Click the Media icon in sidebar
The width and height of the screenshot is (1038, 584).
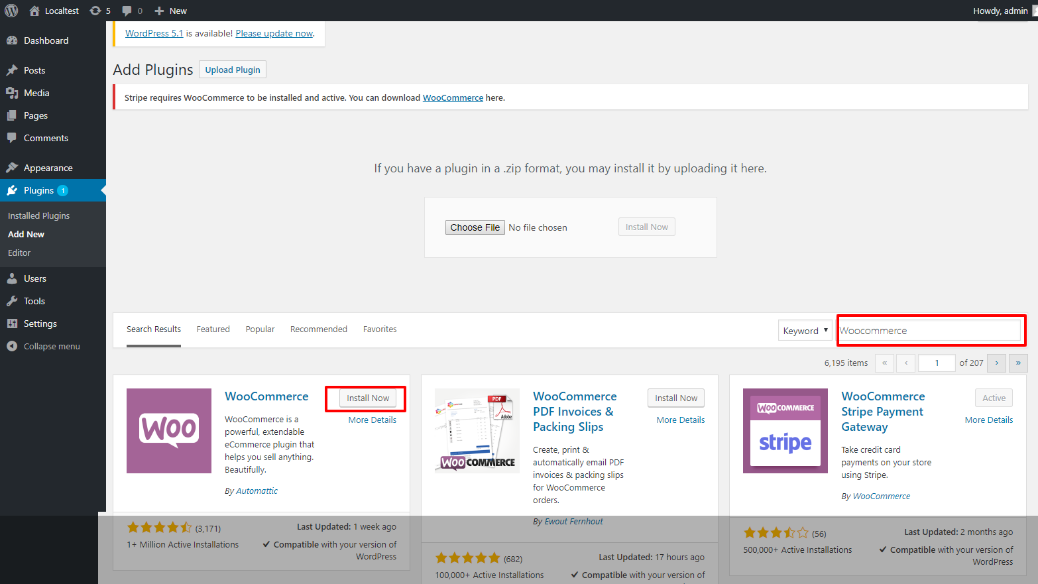pos(12,93)
